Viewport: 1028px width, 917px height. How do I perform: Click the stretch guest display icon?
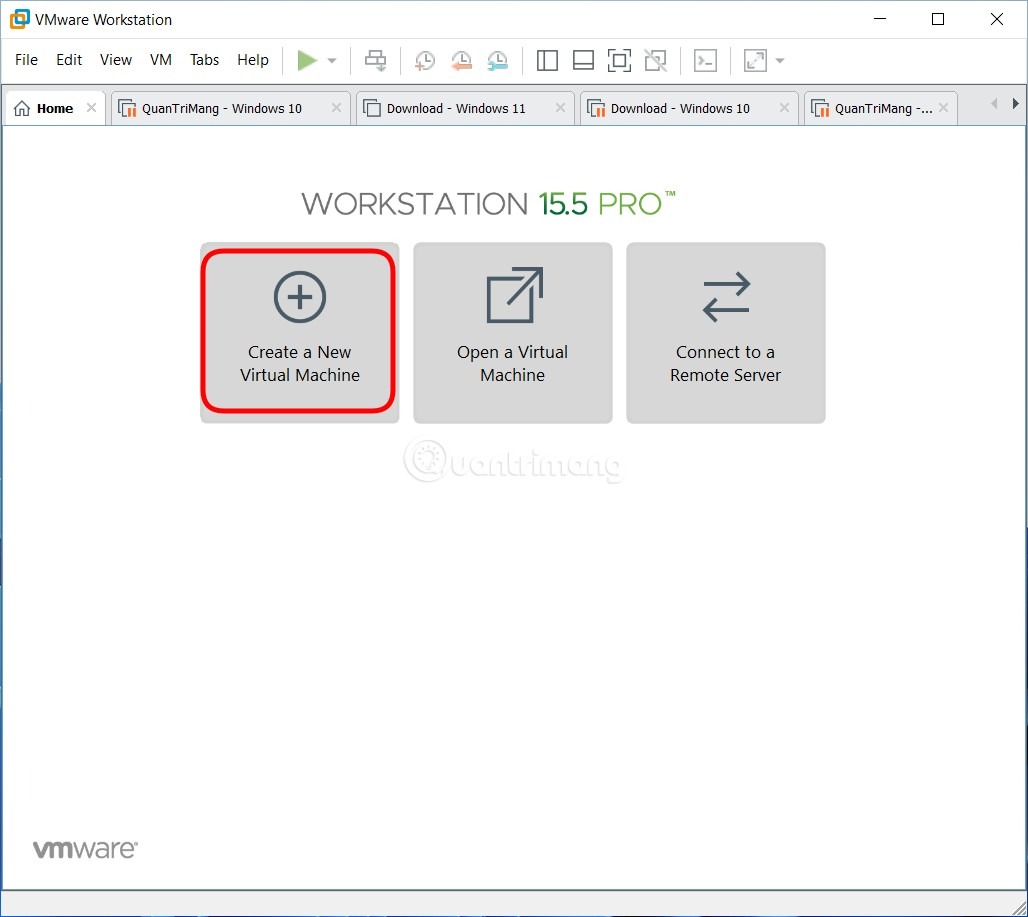[755, 60]
